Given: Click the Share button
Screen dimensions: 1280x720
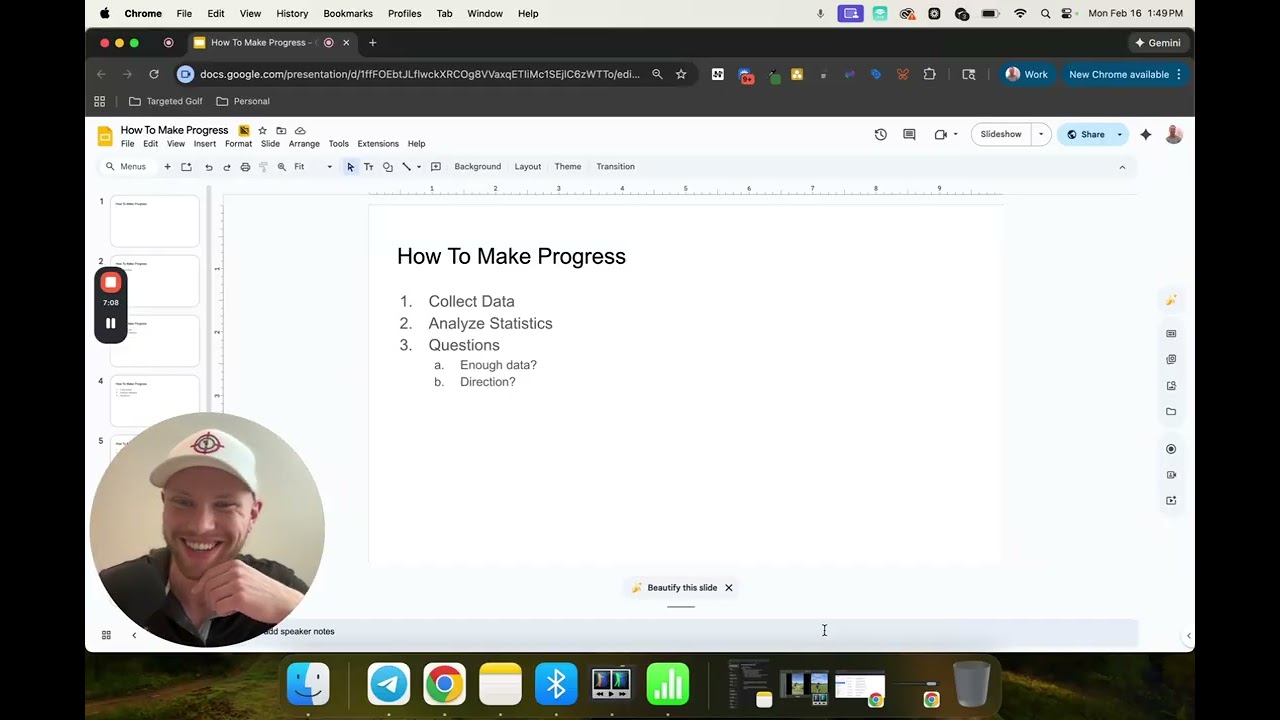Looking at the screenshot, I should click(1085, 134).
